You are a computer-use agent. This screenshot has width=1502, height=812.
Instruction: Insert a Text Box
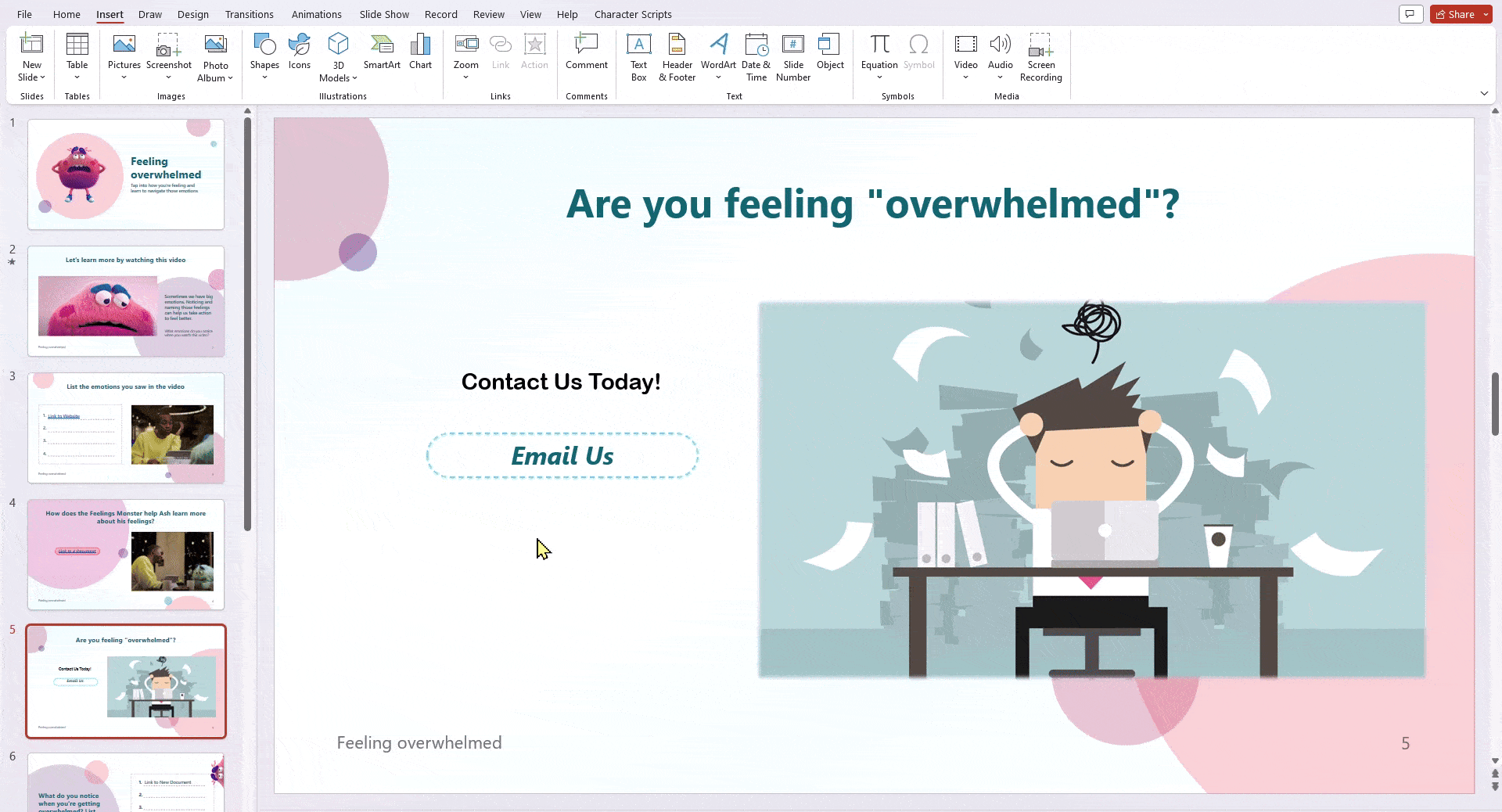(x=638, y=55)
